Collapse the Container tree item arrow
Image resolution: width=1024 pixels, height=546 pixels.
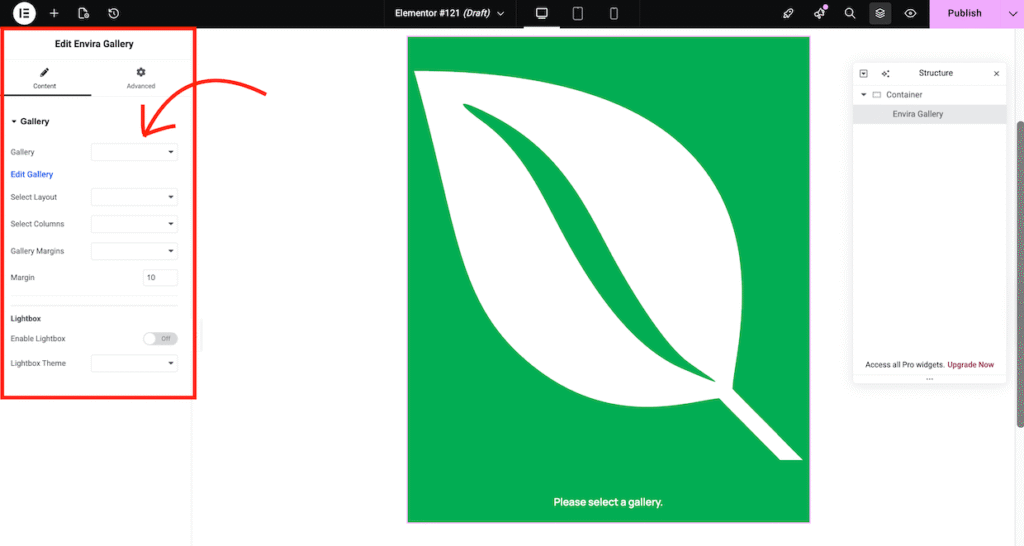(863, 95)
